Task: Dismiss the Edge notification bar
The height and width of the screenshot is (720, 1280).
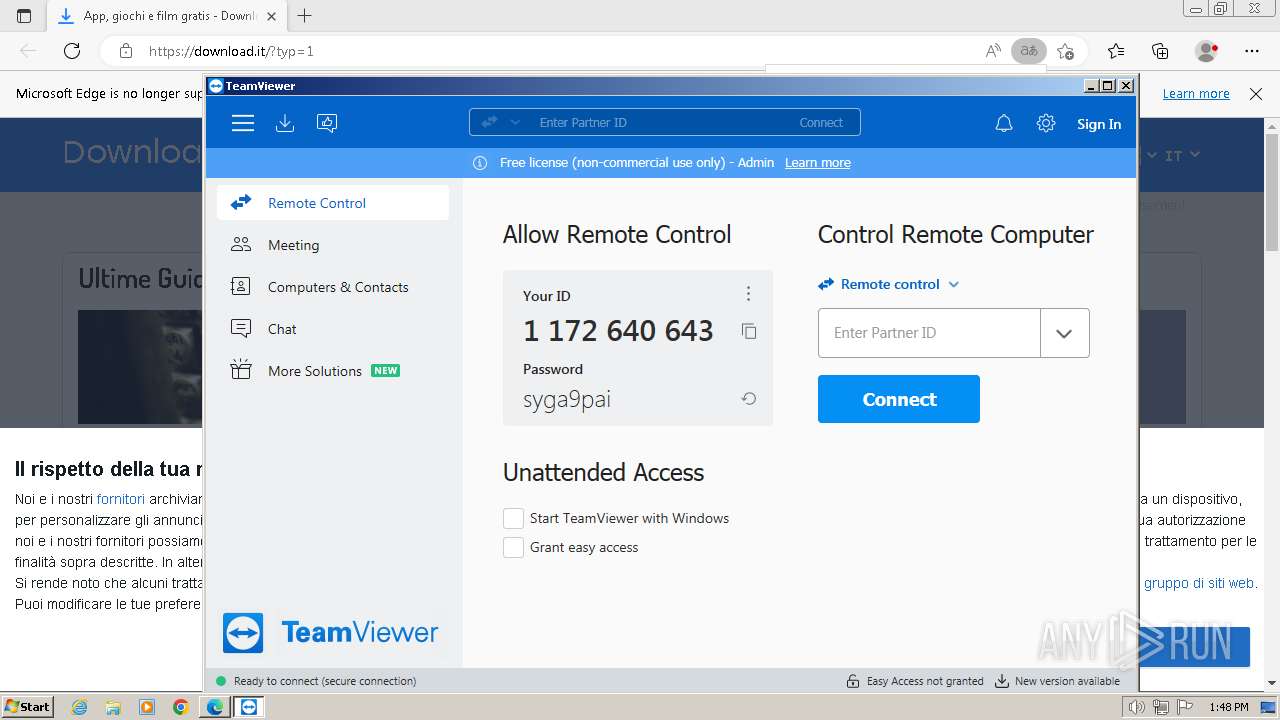Action: point(1256,94)
